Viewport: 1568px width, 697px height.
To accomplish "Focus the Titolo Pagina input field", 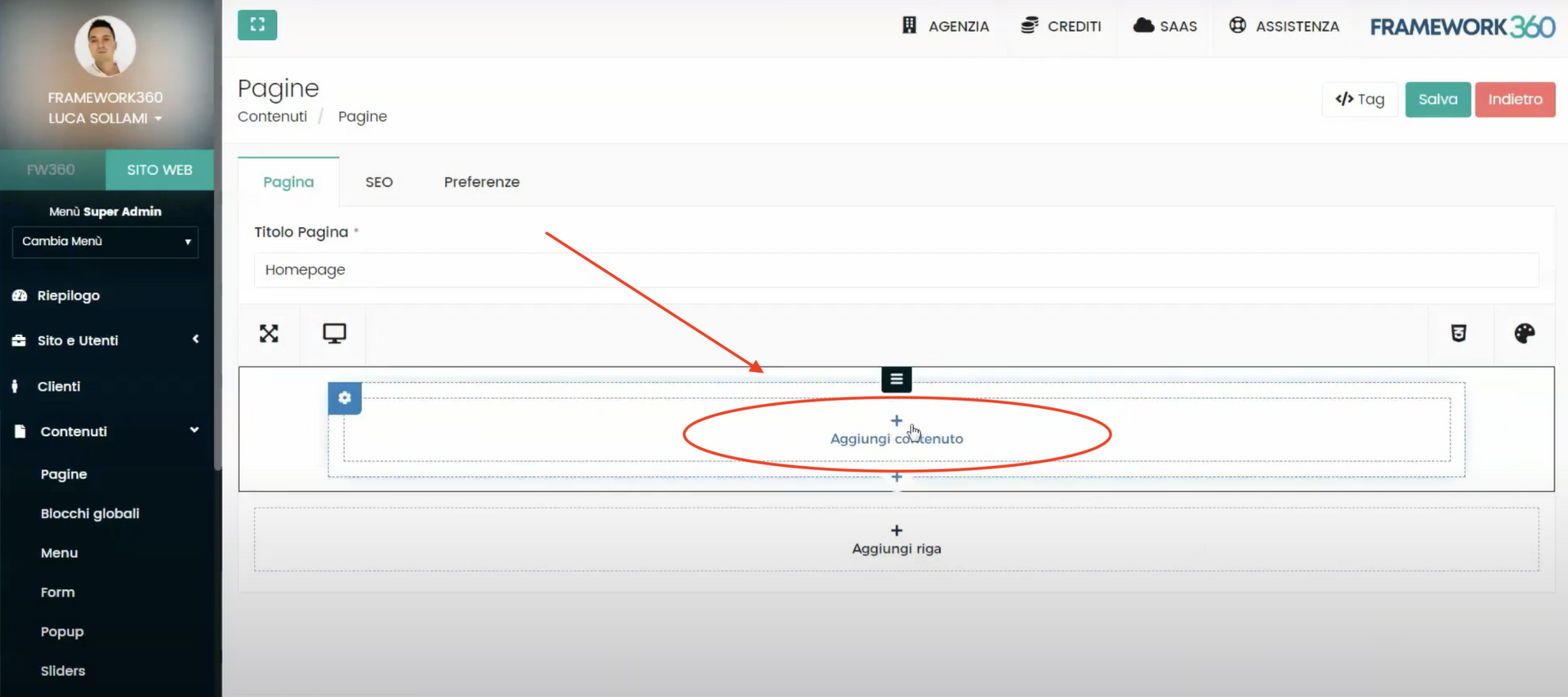I will point(896,270).
